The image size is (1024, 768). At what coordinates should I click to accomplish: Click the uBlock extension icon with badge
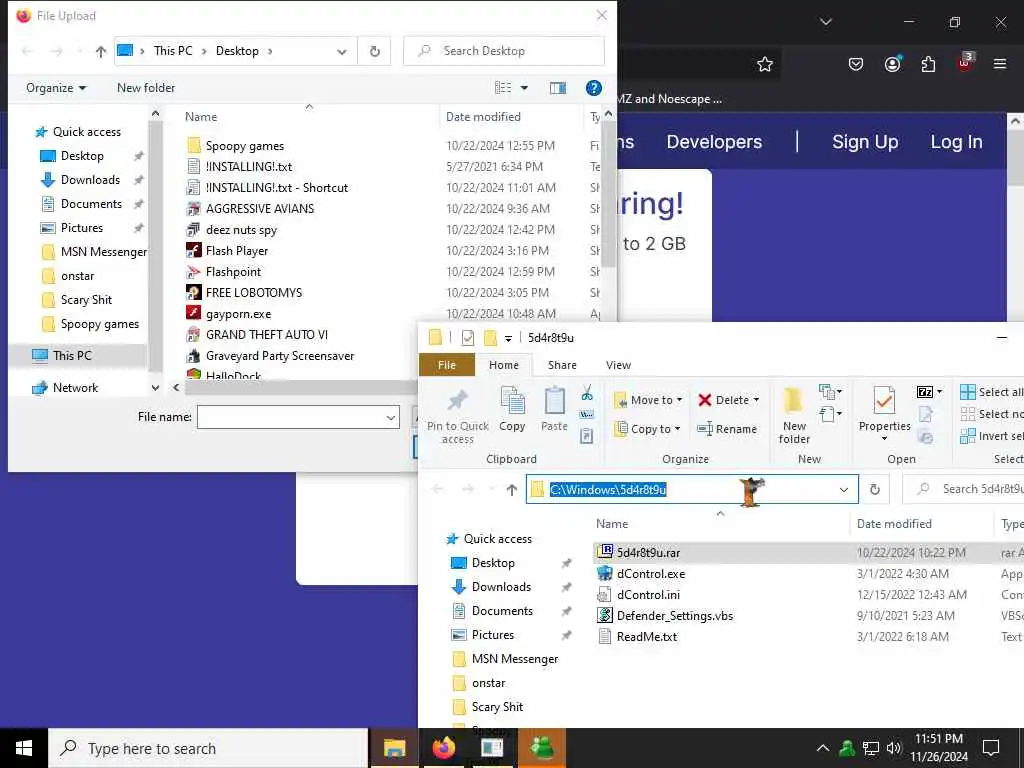coord(965,63)
